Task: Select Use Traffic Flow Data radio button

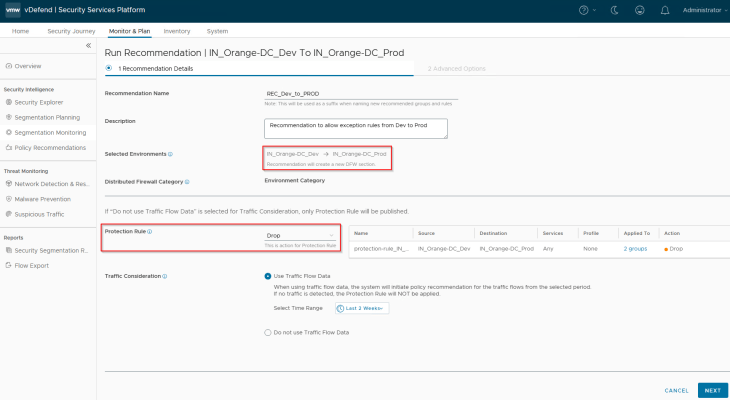Action: tap(268, 276)
